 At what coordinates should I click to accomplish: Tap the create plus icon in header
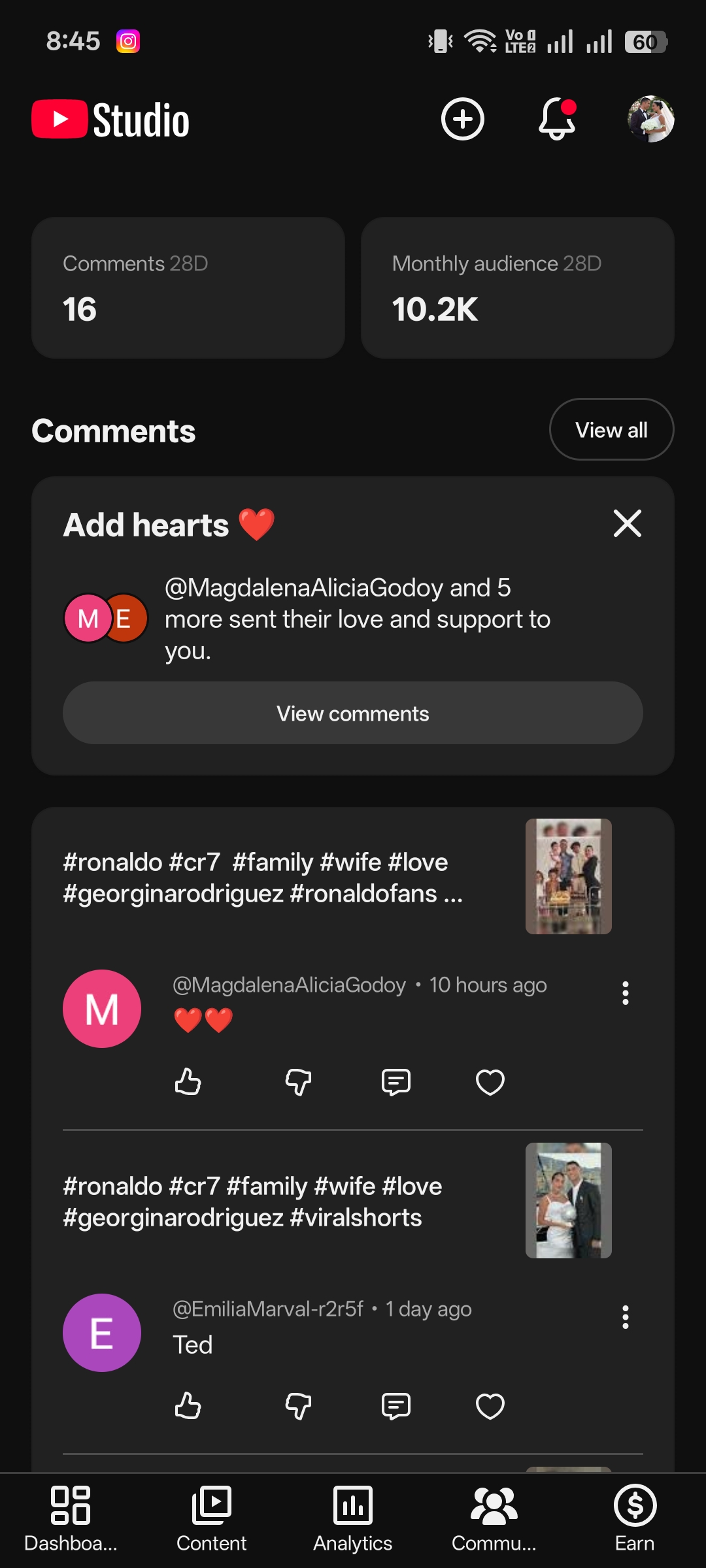coord(462,119)
